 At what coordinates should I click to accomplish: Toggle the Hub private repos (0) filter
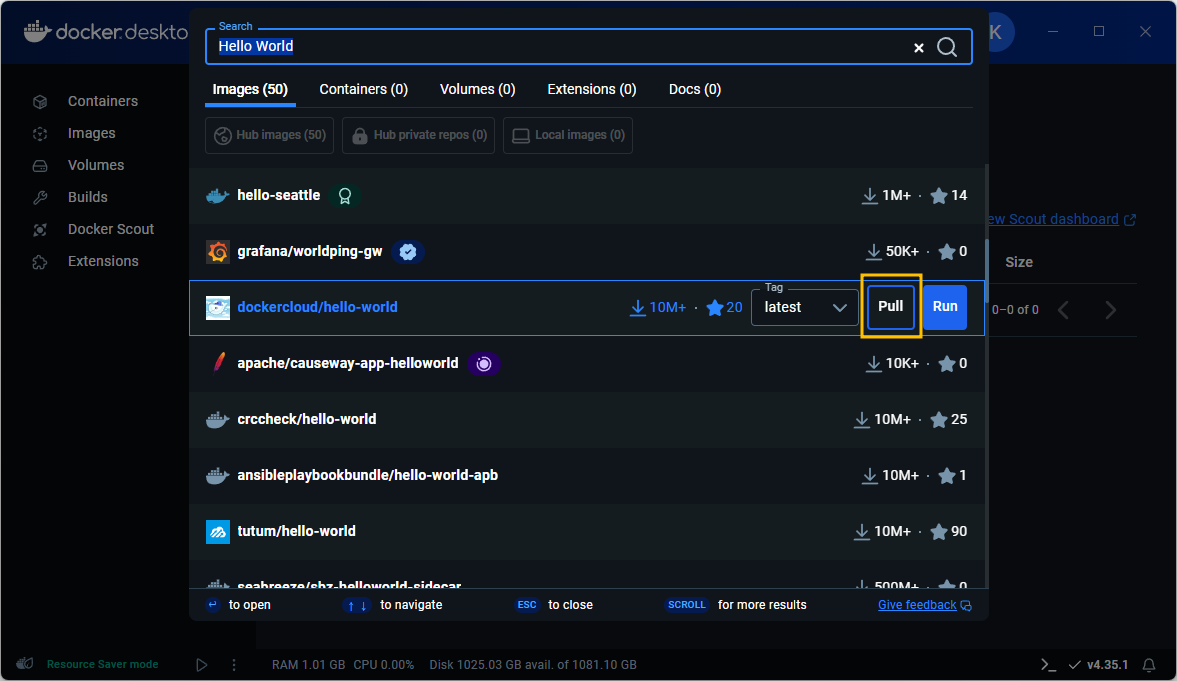coord(418,135)
